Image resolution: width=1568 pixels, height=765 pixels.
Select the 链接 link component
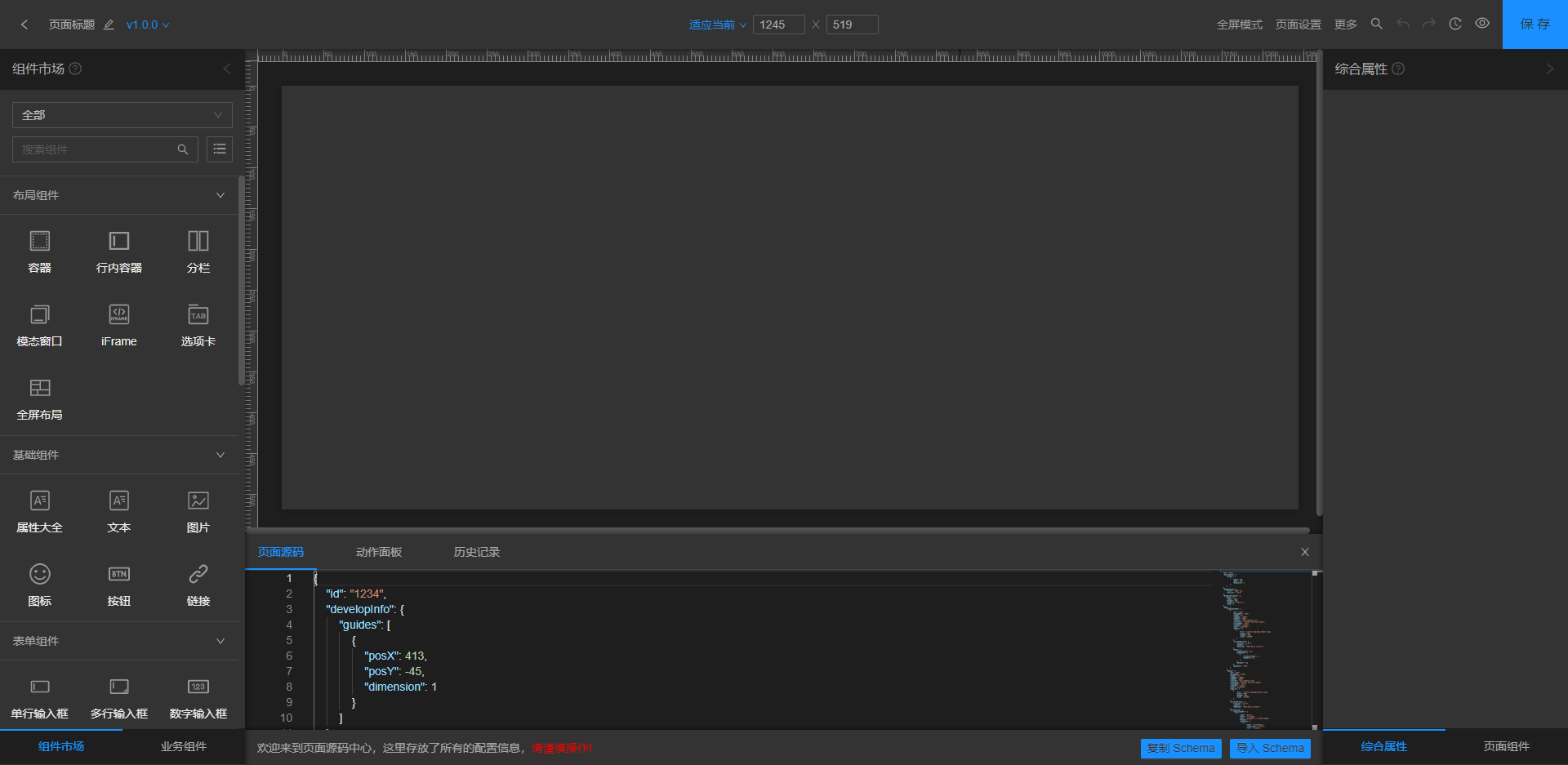[x=198, y=585]
